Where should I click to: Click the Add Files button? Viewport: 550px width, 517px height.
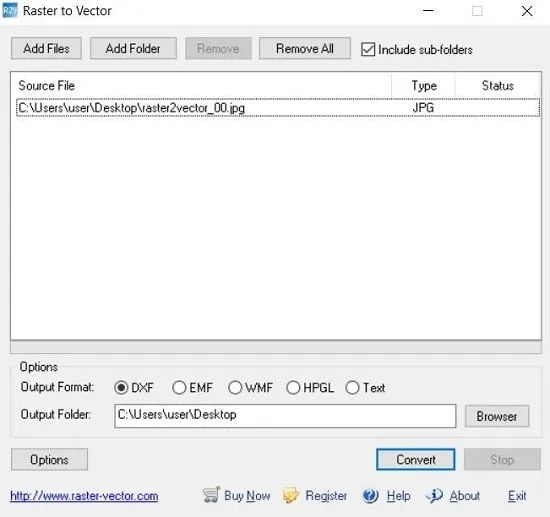pos(46,48)
